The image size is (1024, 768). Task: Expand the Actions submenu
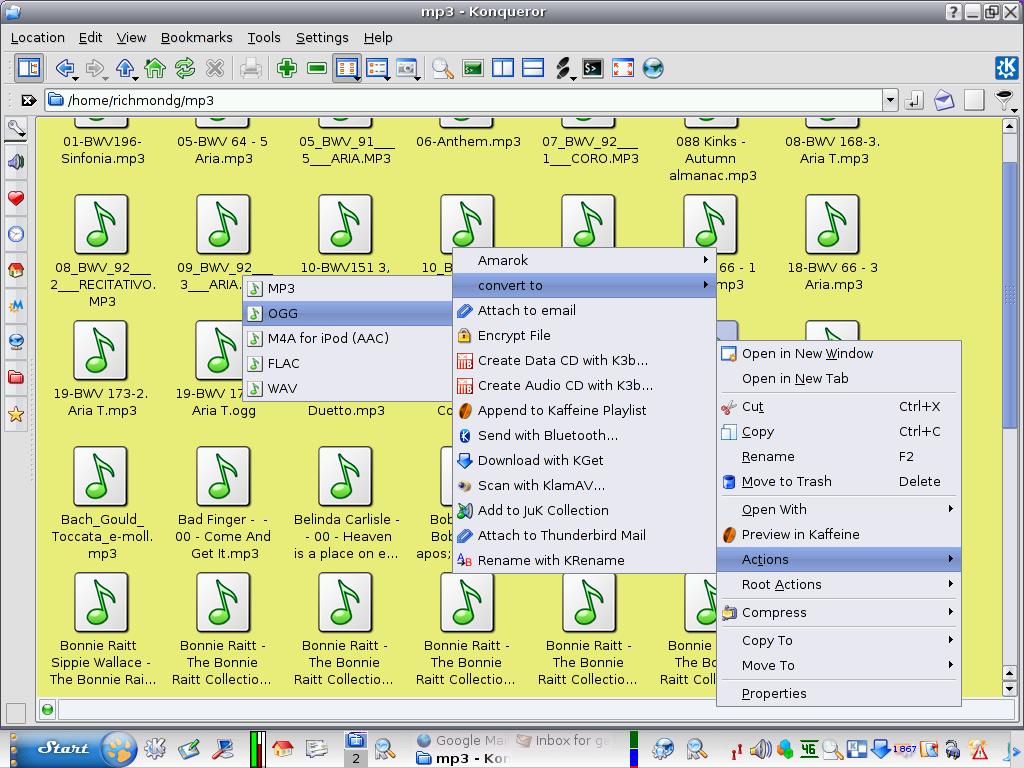pyautogui.click(x=839, y=560)
